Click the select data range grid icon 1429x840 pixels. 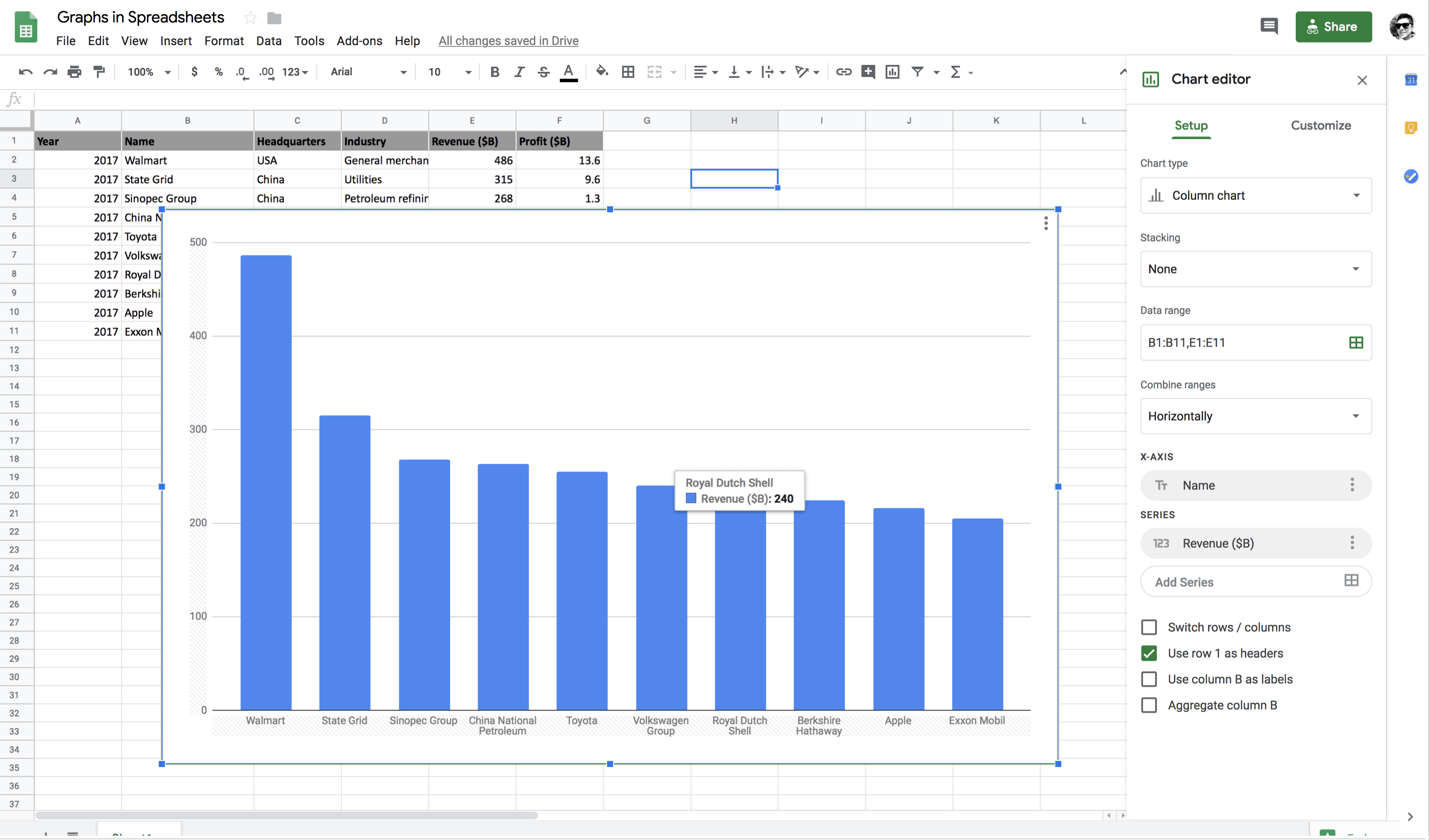(1356, 343)
